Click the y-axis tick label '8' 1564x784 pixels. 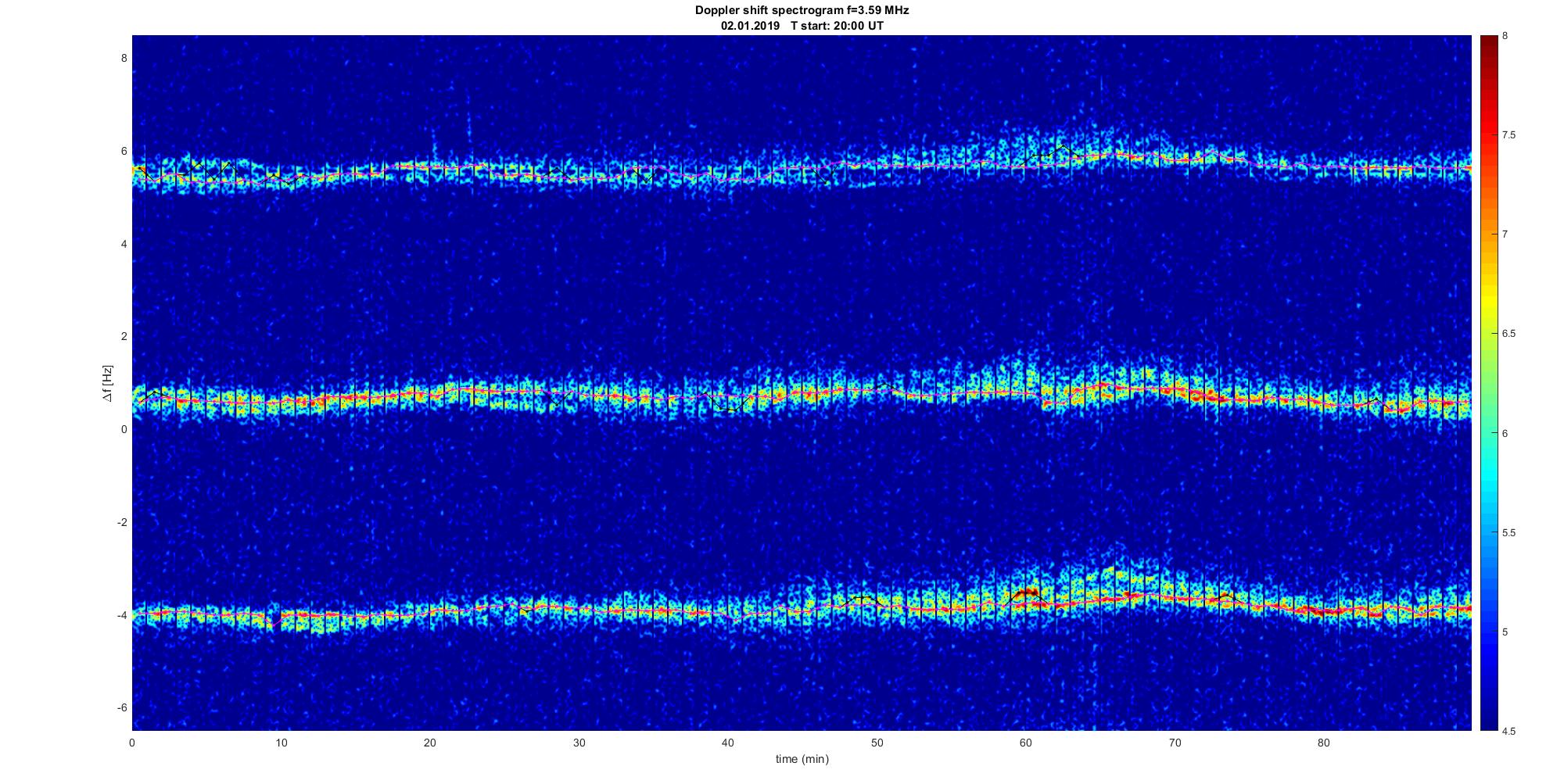click(124, 59)
